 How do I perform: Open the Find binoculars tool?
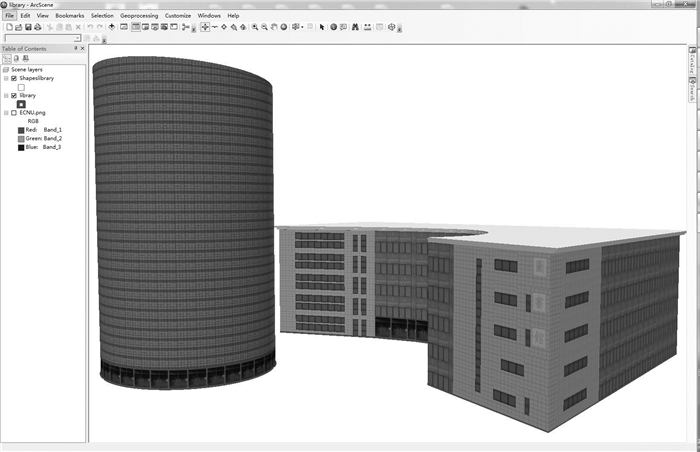pyautogui.click(x=352, y=27)
